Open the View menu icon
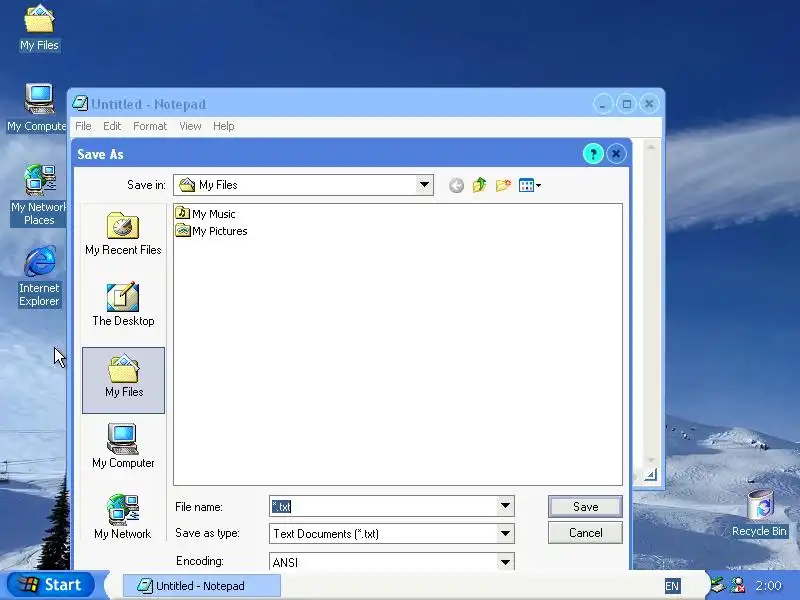The height and width of the screenshot is (600, 800). click(530, 185)
